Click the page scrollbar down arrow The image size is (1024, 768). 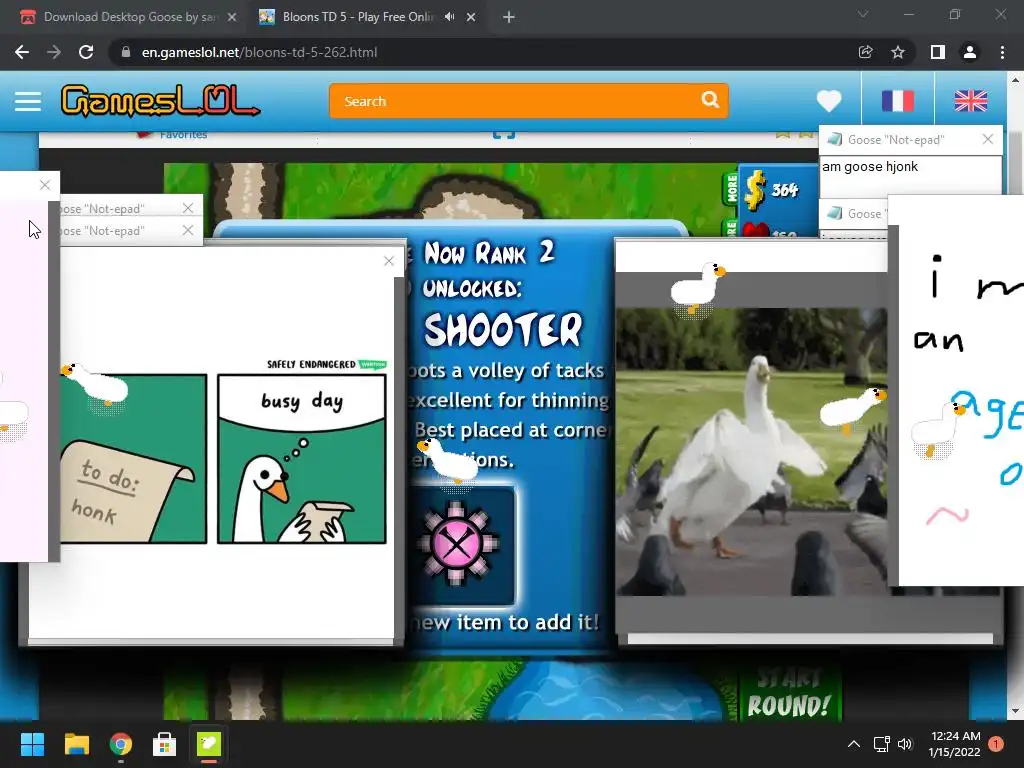coord(1015,711)
